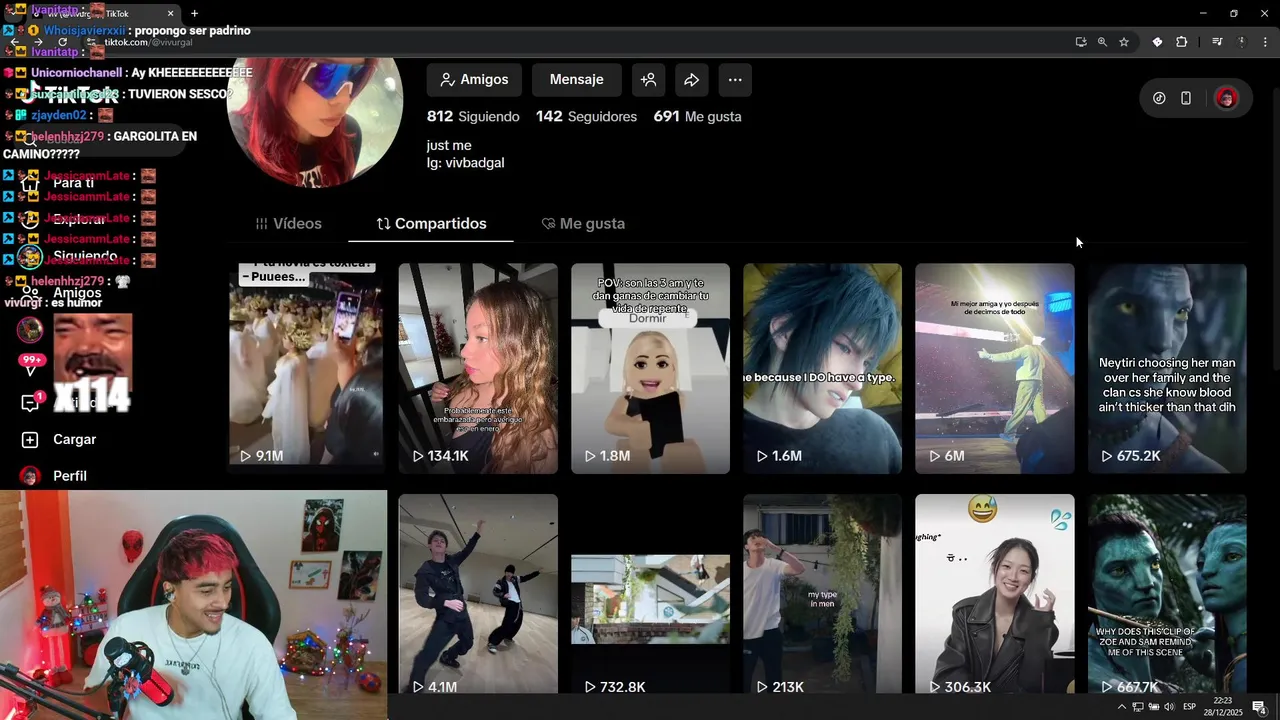
Task: Open the Avatar video with 667.7K views
Action: coord(1167,593)
